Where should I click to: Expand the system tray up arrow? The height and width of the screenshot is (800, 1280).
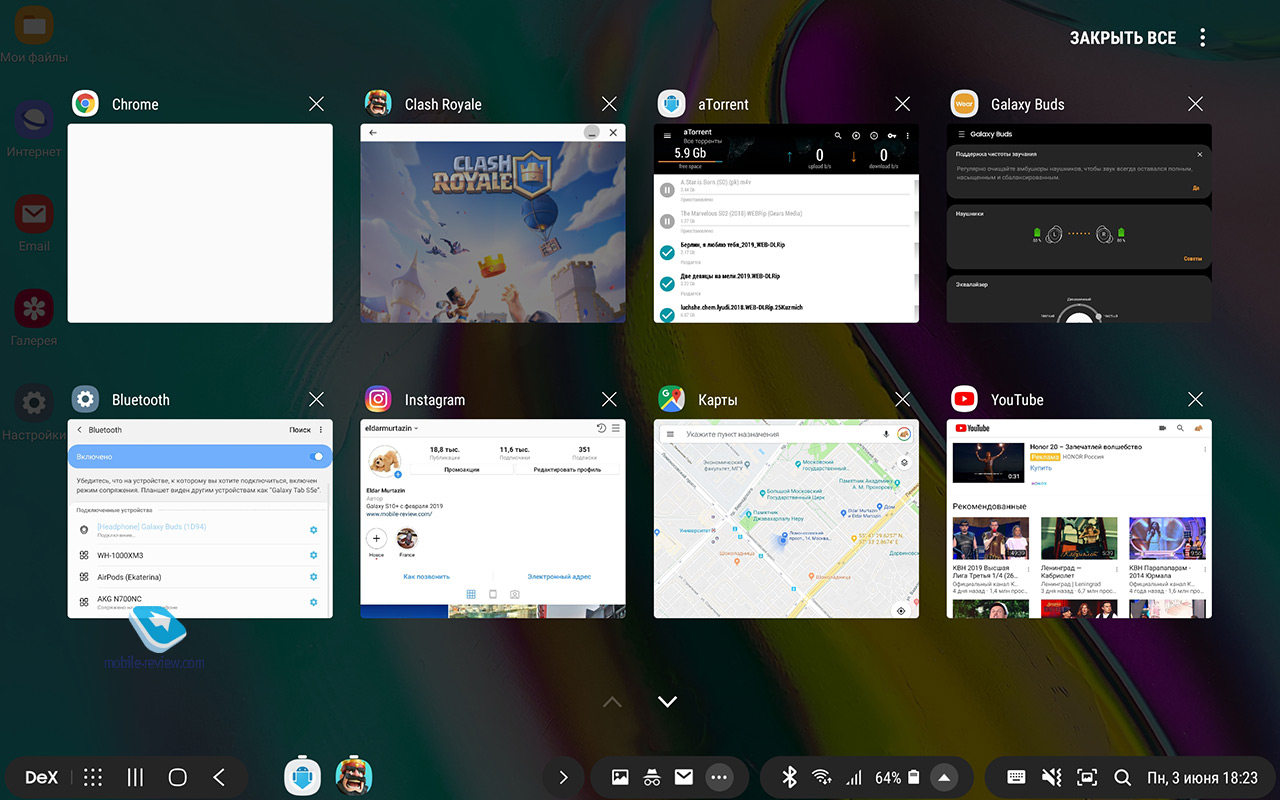pos(943,777)
